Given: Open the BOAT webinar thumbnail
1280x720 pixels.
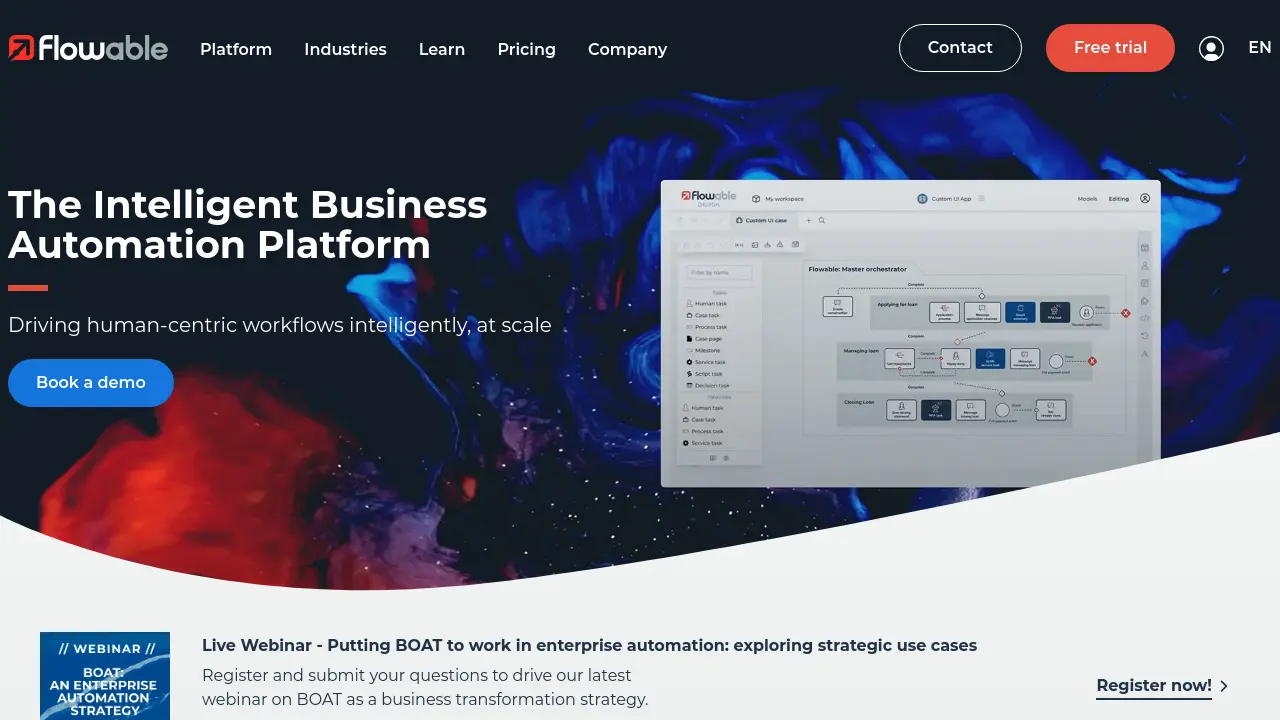Looking at the screenshot, I should coord(105,676).
